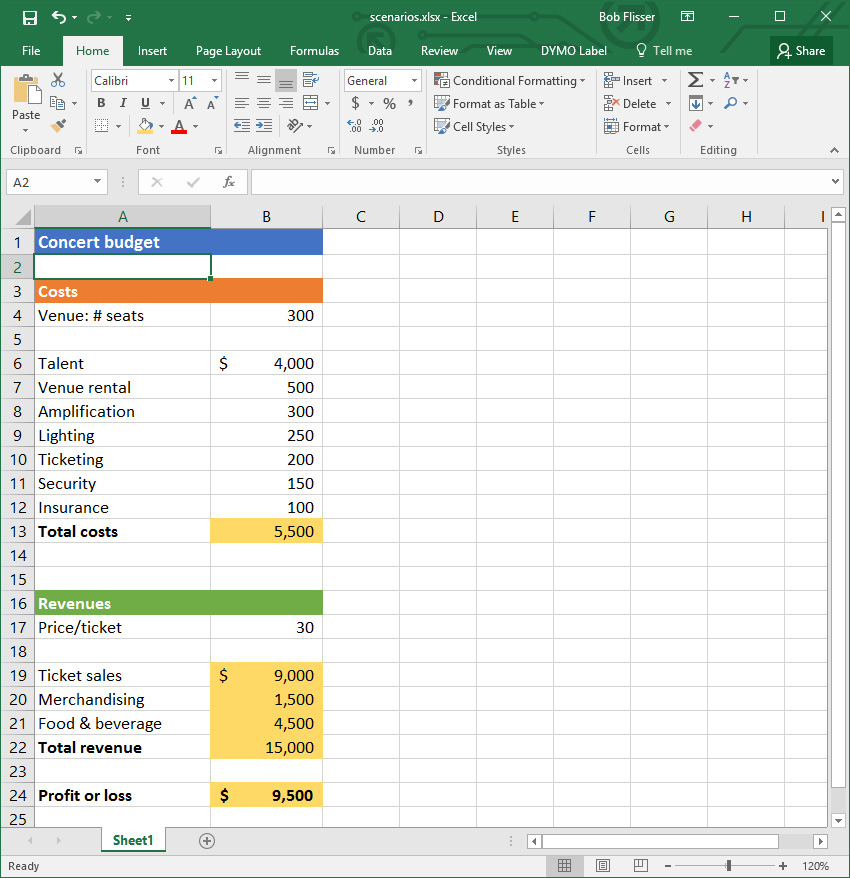Toggle Center horizontal alignment
The height and width of the screenshot is (878, 850).
pos(264,104)
